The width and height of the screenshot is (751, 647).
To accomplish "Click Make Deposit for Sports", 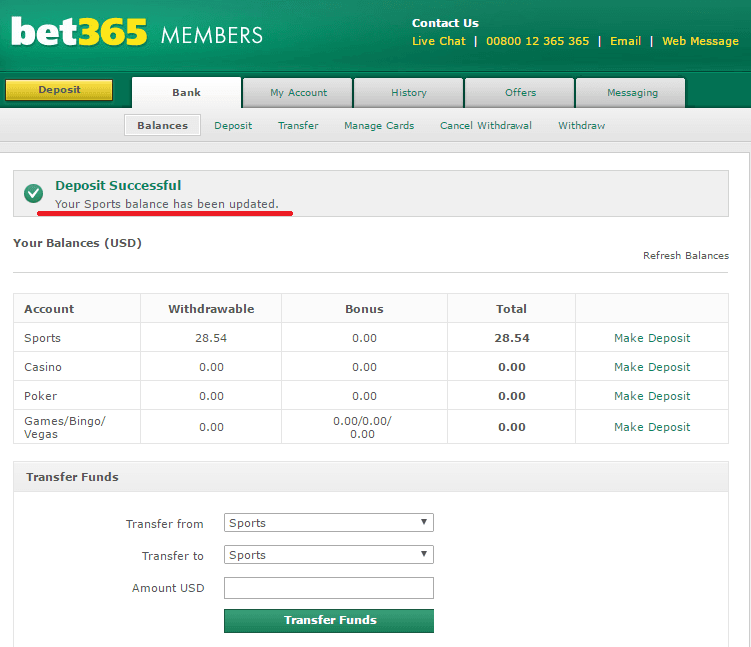I will coord(652,338).
